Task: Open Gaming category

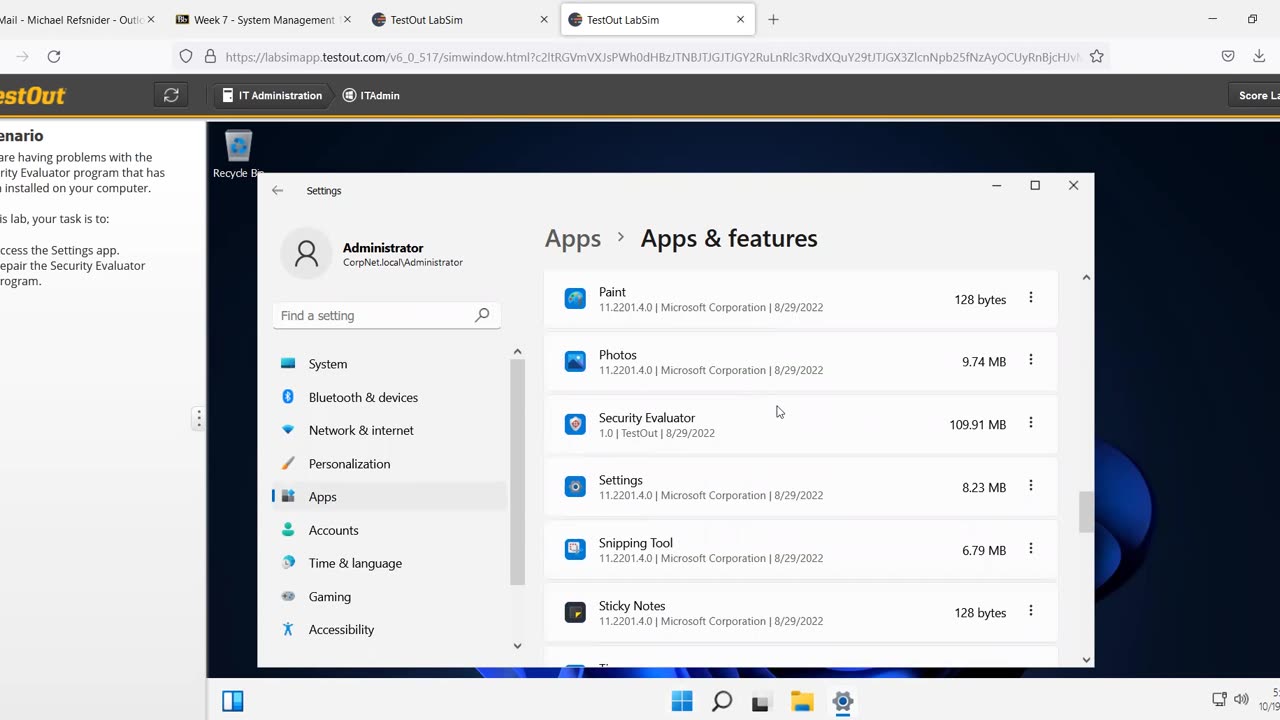Action: pyautogui.click(x=389, y=597)
